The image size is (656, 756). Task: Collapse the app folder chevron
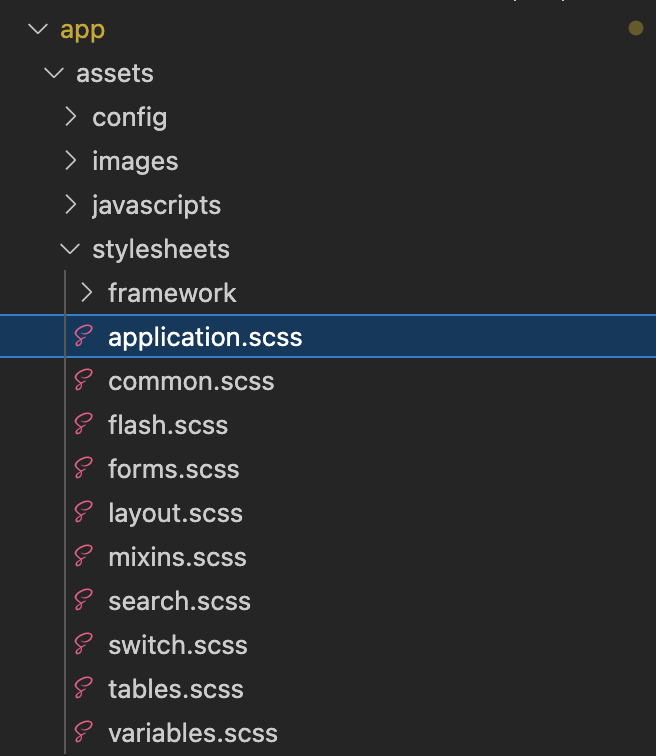click(38, 29)
